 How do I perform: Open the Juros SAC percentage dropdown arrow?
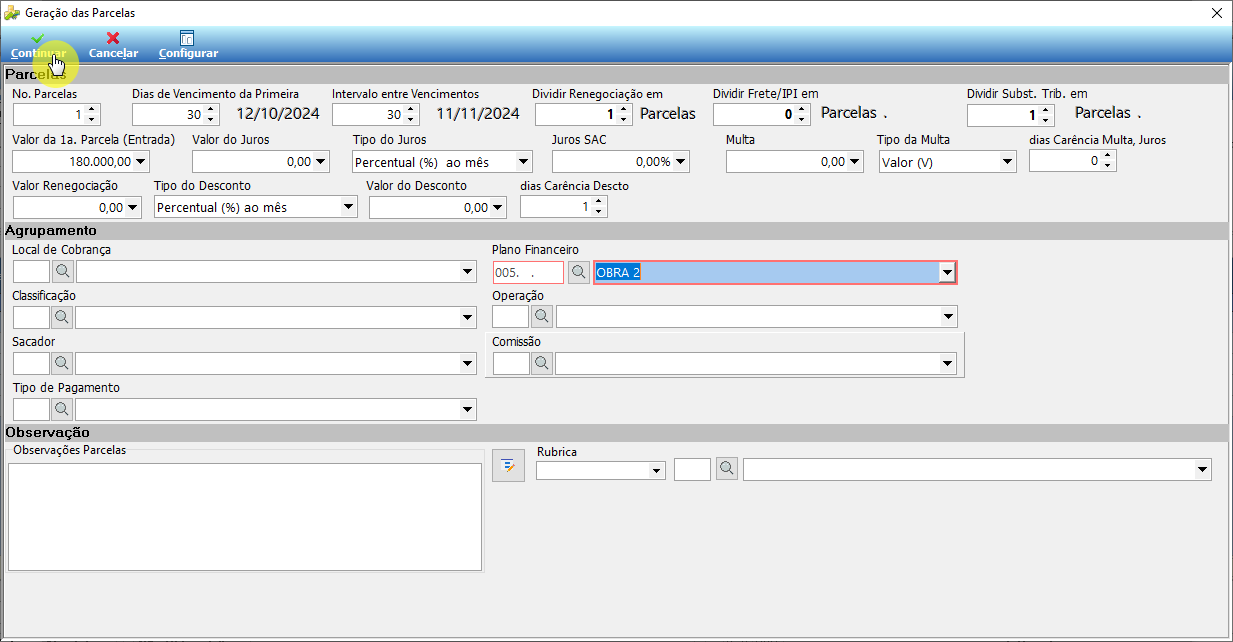680,161
